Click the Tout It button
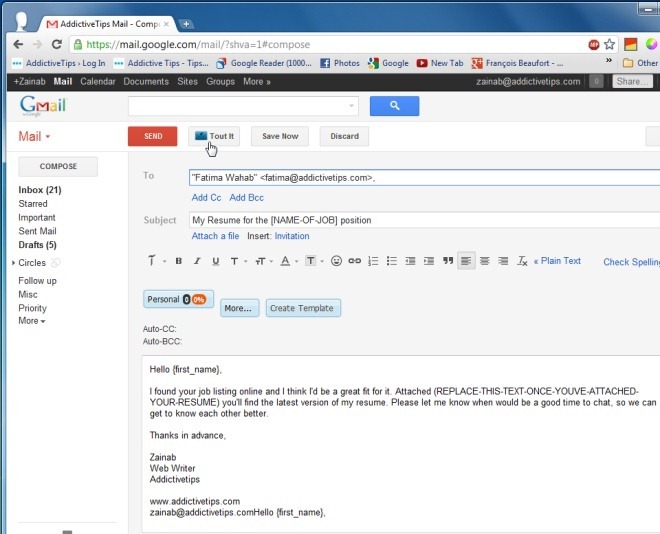660x534 pixels. click(214, 136)
